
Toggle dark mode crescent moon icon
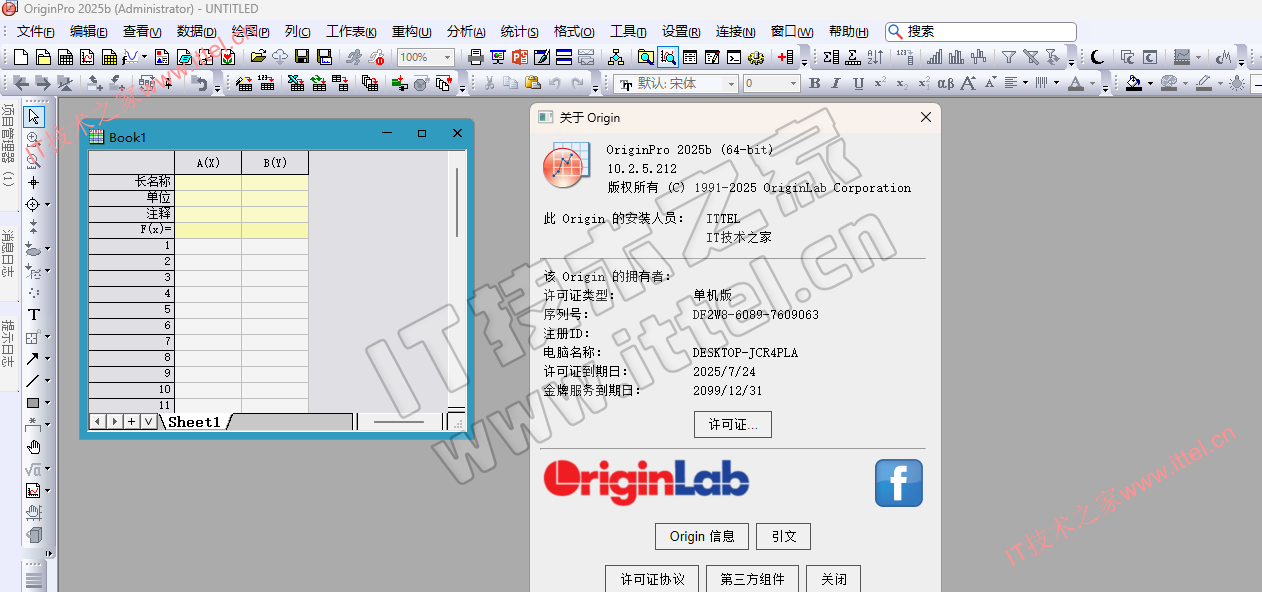tap(1097, 57)
